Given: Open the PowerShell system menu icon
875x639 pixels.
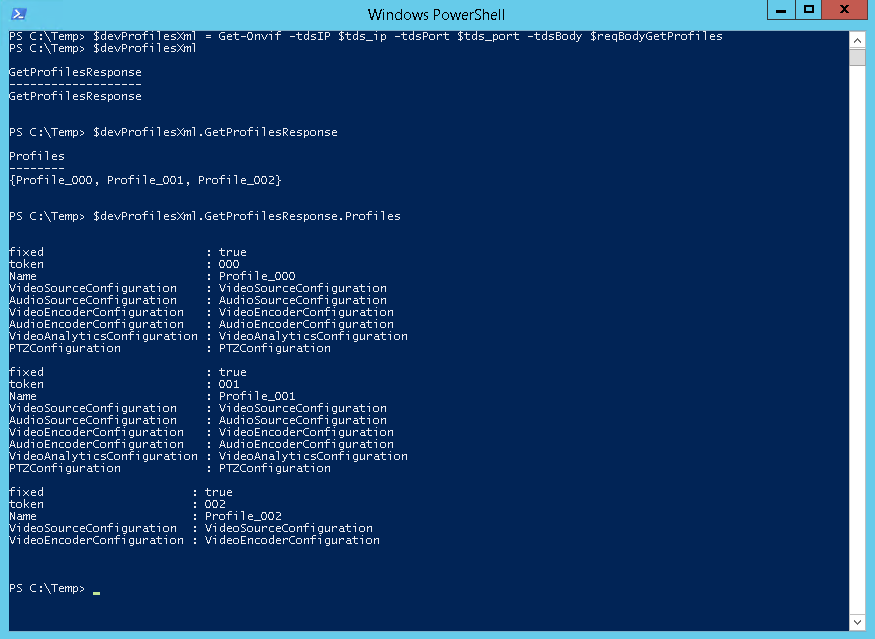Looking at the screenshot, I should click(18, 14).
